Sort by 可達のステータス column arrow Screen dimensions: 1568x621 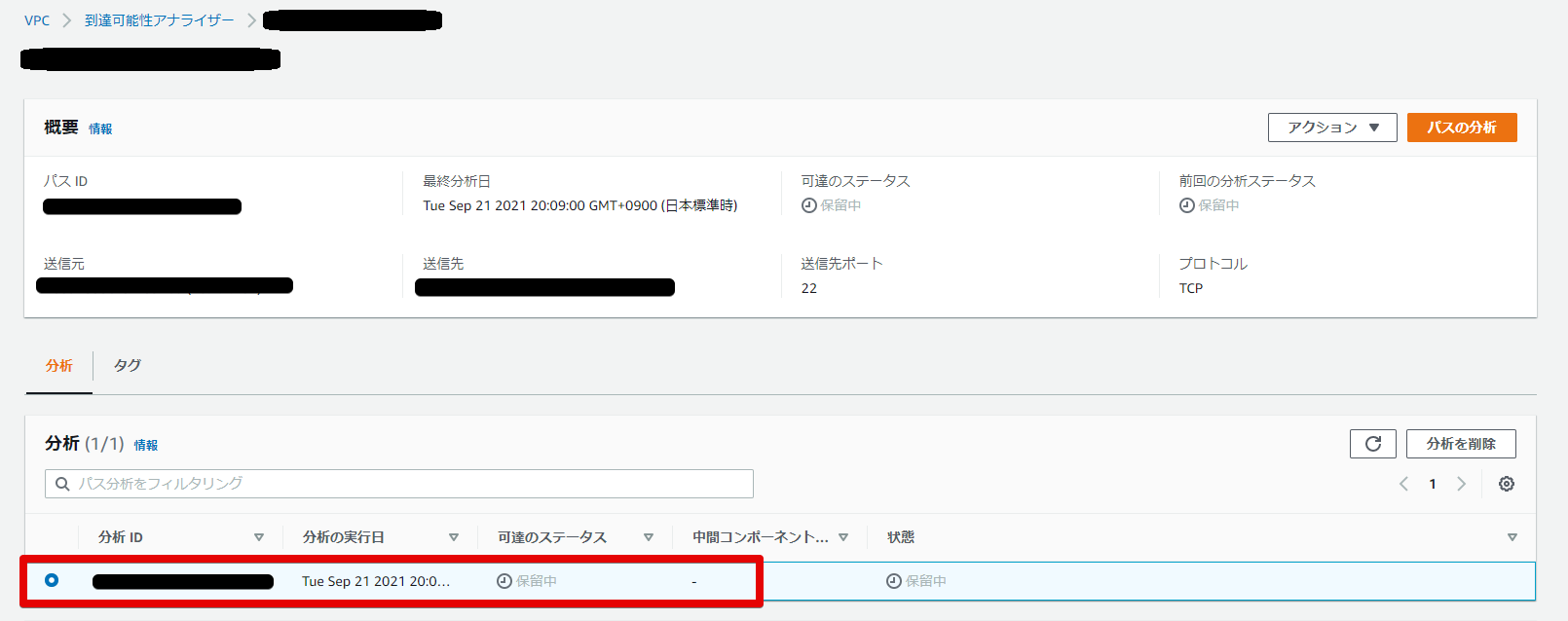coord(649,537)
